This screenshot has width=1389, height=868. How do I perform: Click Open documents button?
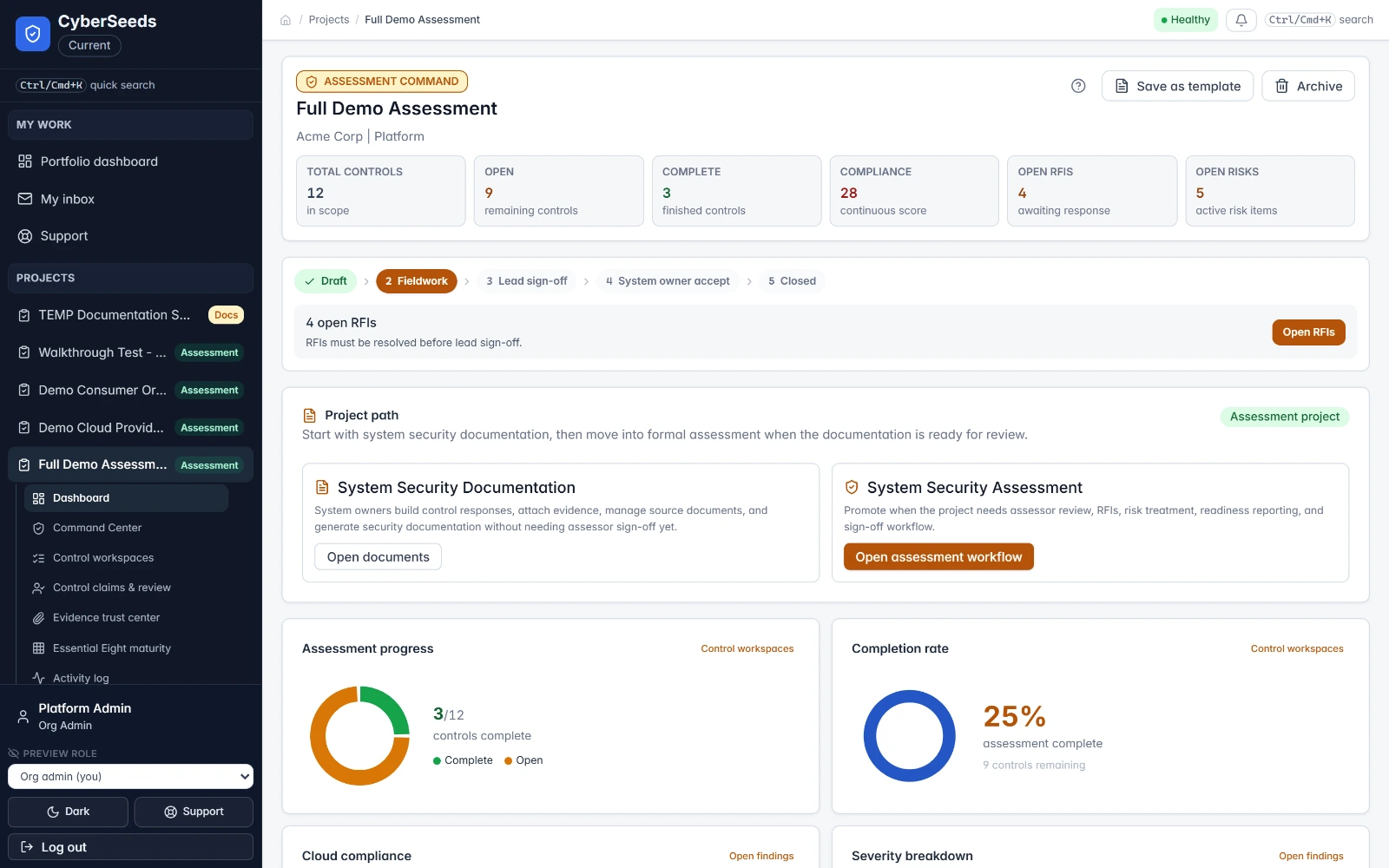pyautogui.click(x=378, y=557)
